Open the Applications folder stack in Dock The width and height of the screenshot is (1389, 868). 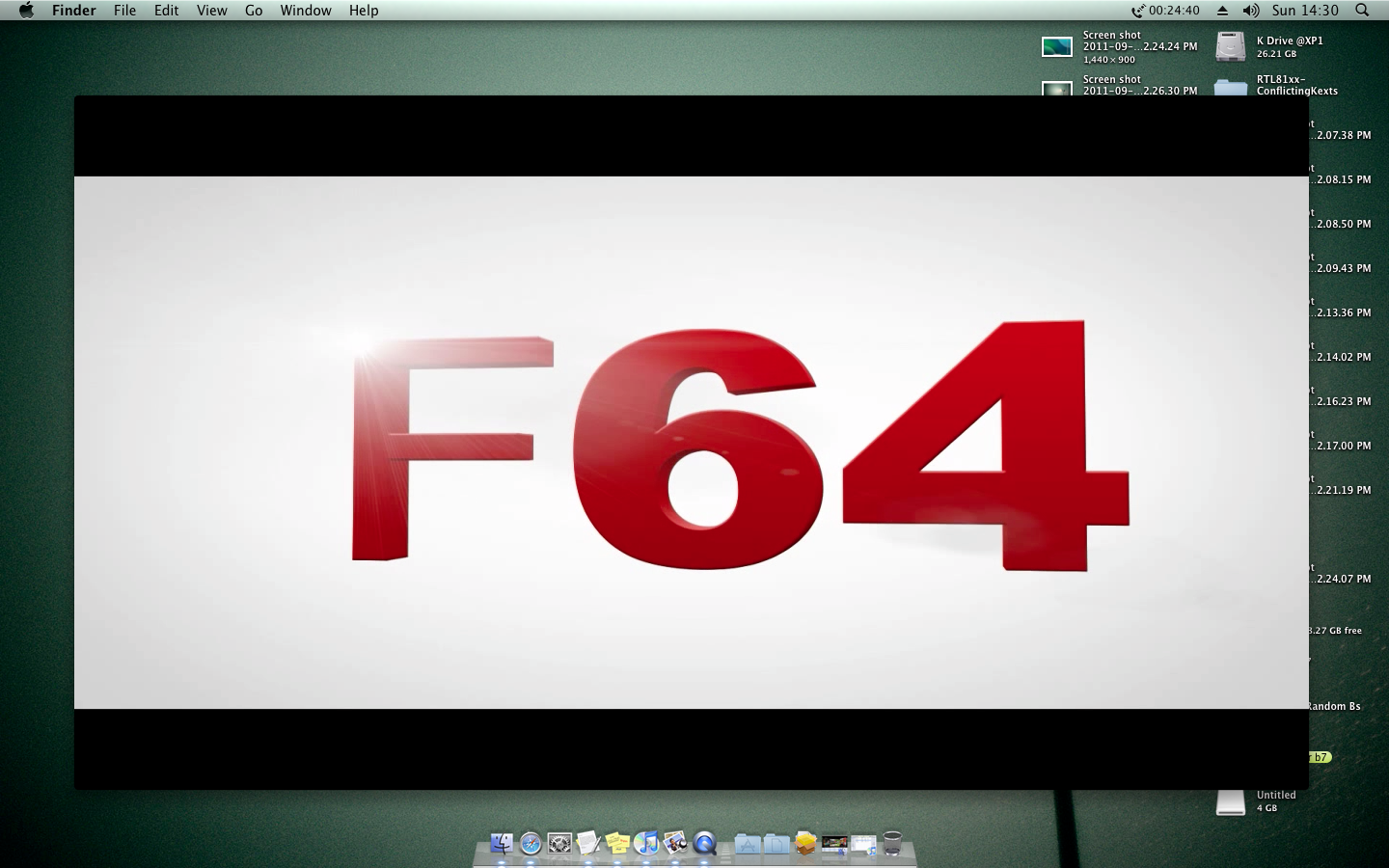(x=748, y=845)
